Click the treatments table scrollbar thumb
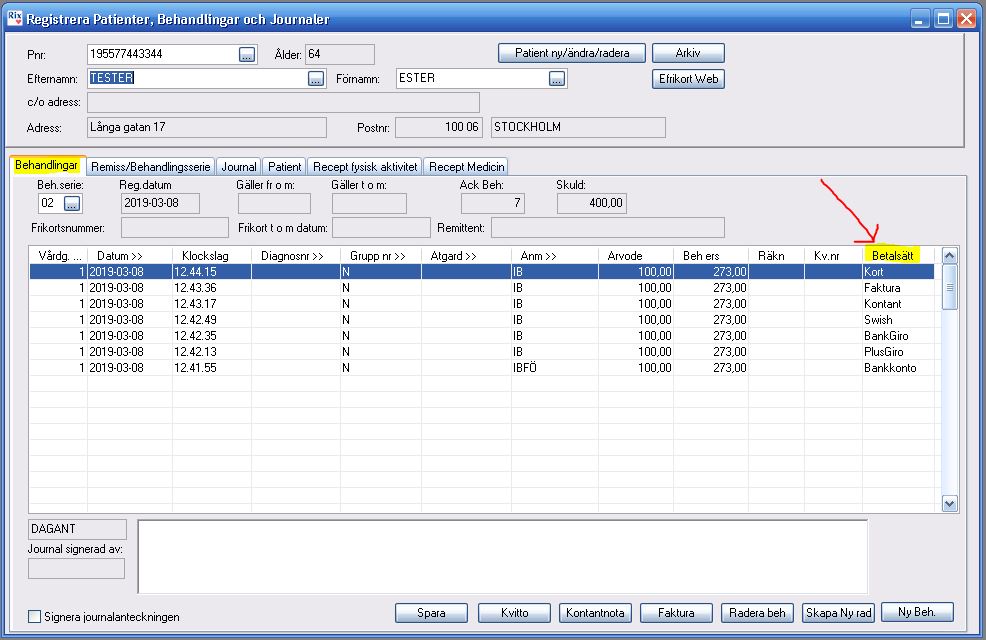 pos(950,287)
